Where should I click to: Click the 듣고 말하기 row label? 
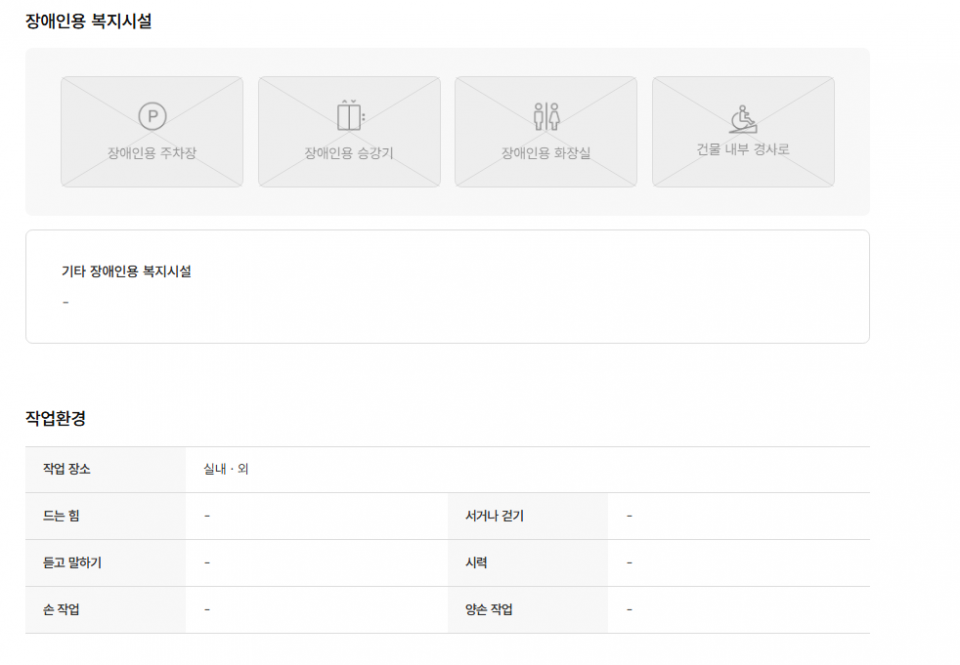71,563
